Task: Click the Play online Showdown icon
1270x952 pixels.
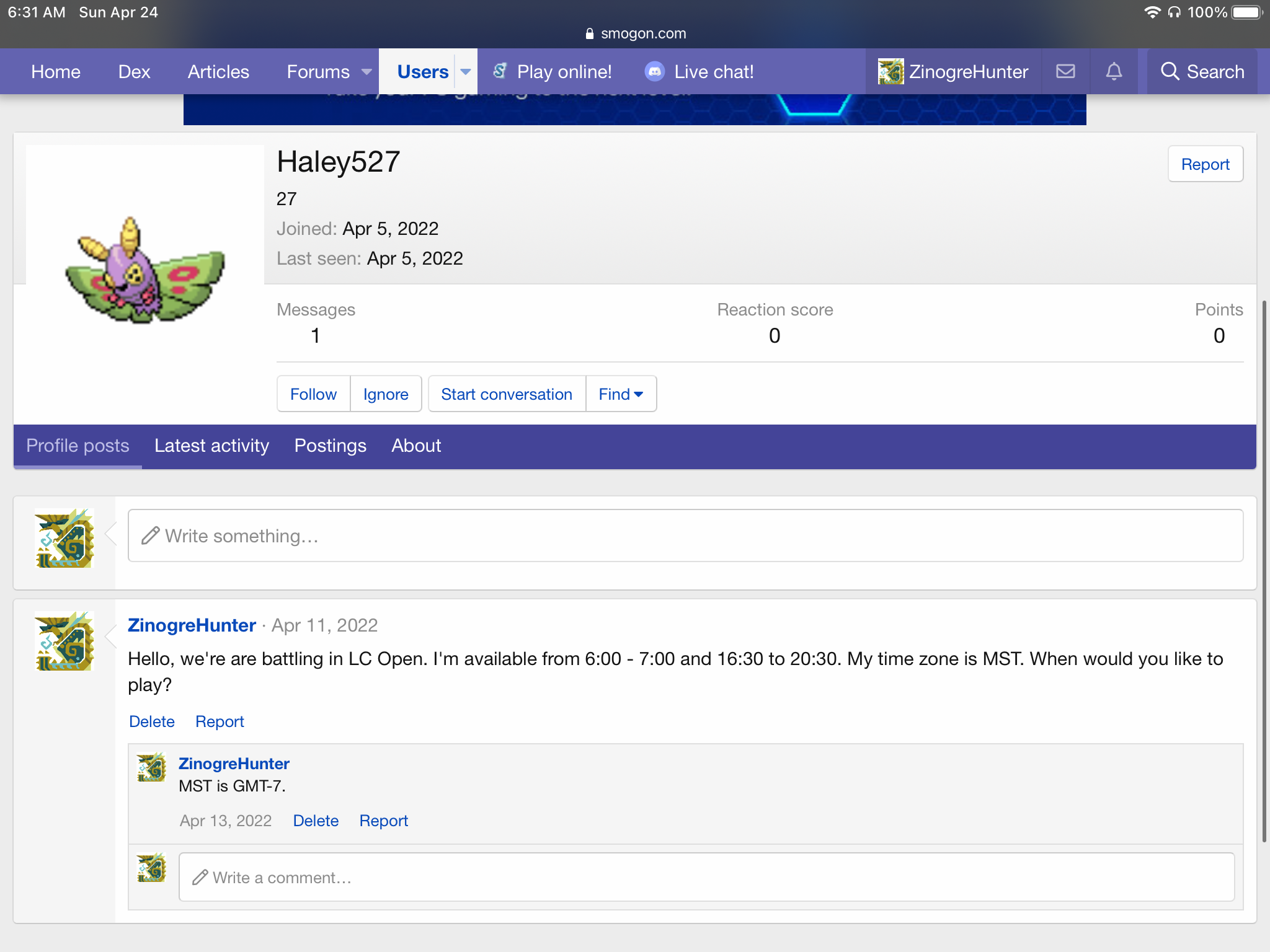Action: point(500,71)
